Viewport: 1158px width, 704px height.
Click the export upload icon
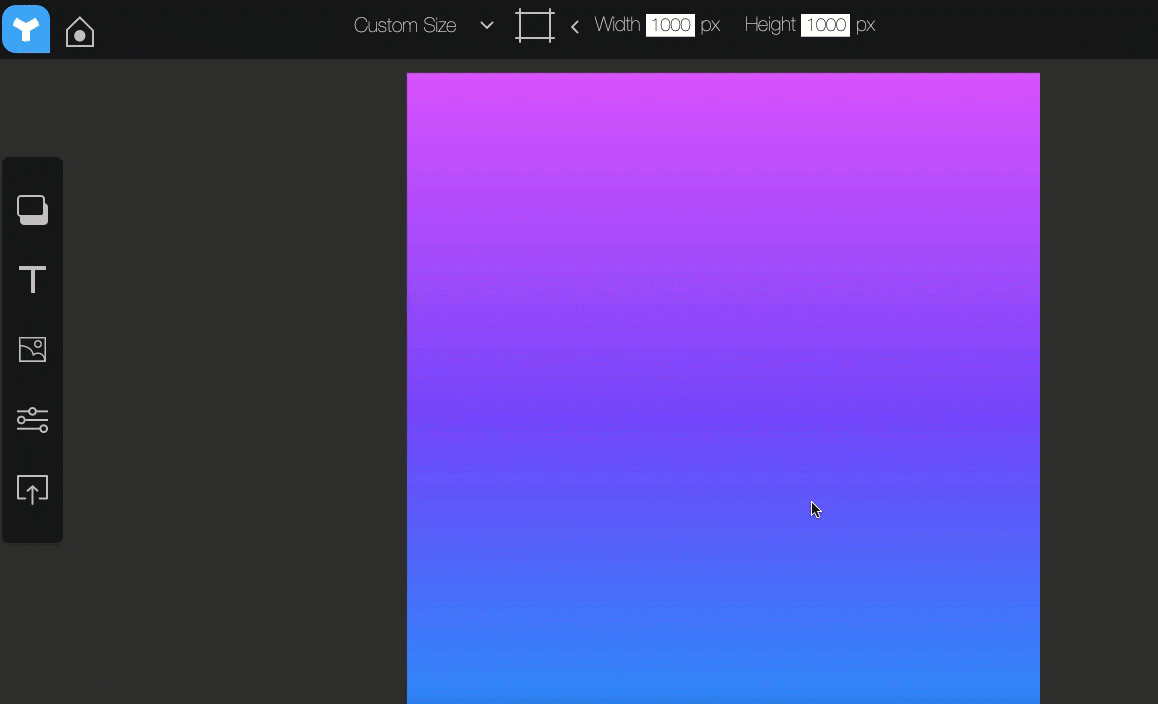pyautogui.click(x=32, y=490)
